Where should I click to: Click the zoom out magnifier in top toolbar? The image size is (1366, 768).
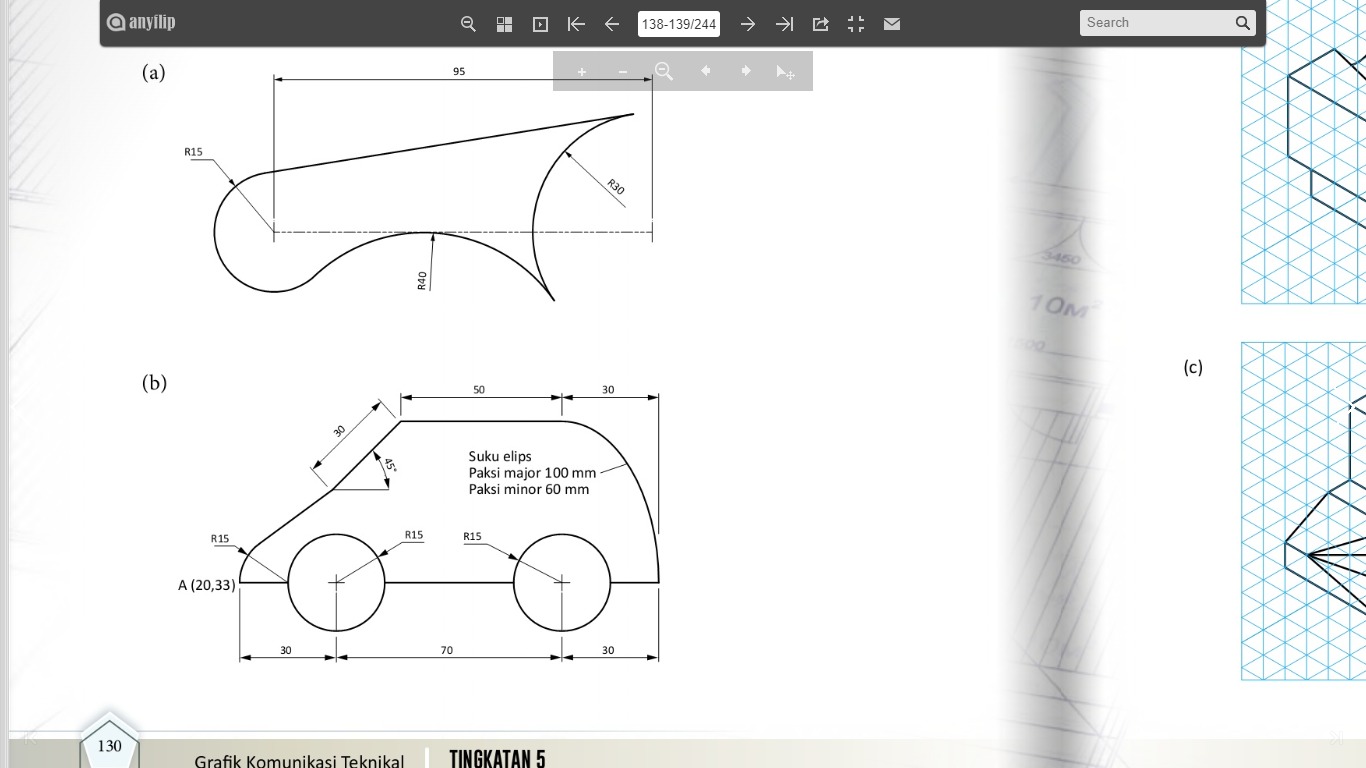468,24
